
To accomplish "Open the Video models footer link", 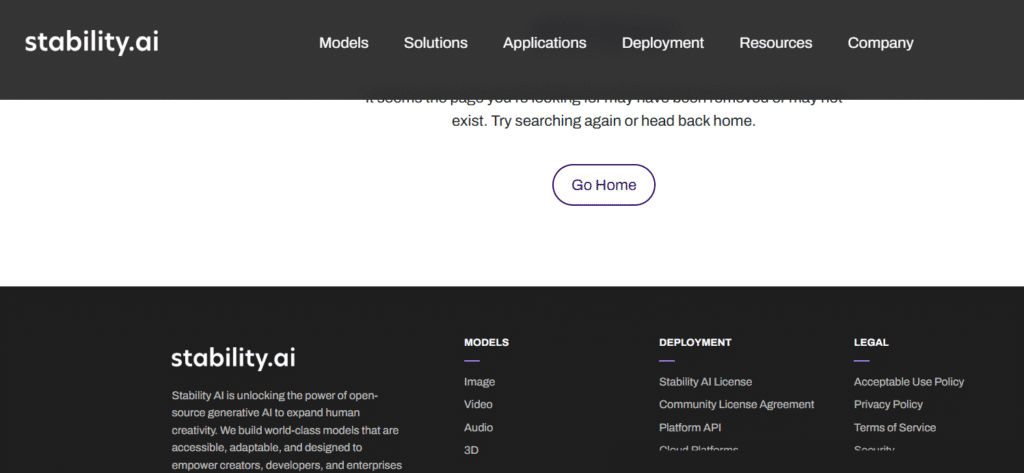I will click(478, 405).
